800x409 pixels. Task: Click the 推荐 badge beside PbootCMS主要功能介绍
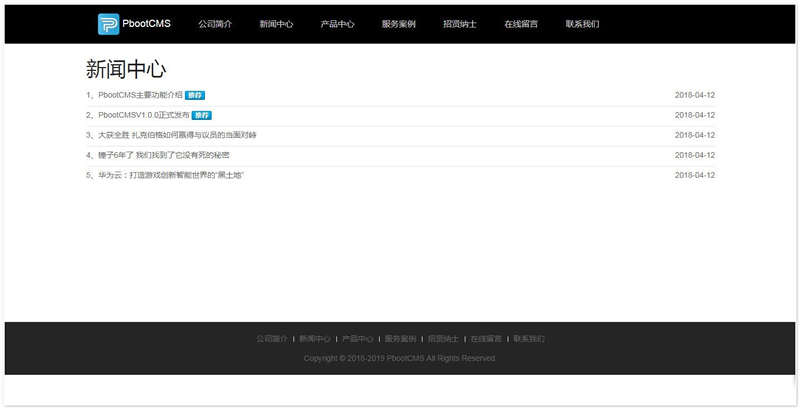[195, 95]
